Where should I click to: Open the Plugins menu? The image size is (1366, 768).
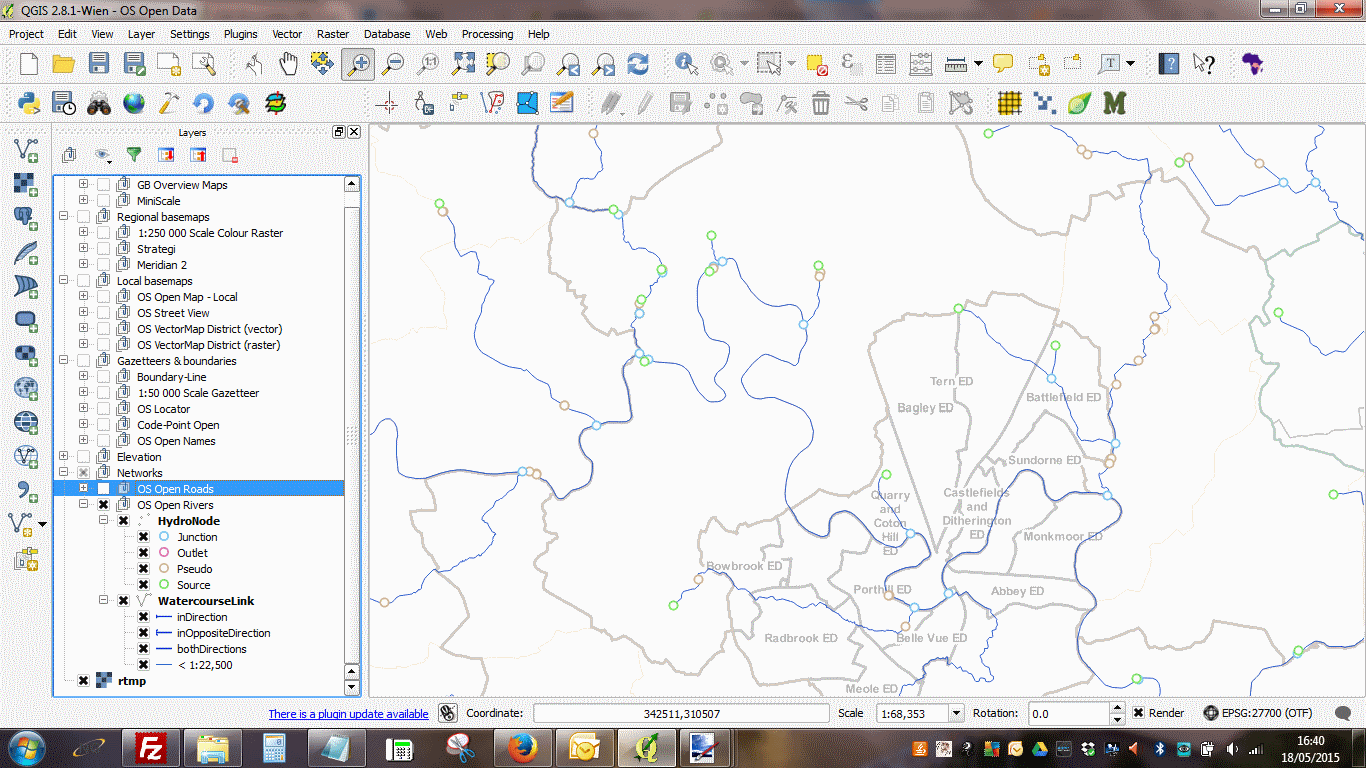241,34
